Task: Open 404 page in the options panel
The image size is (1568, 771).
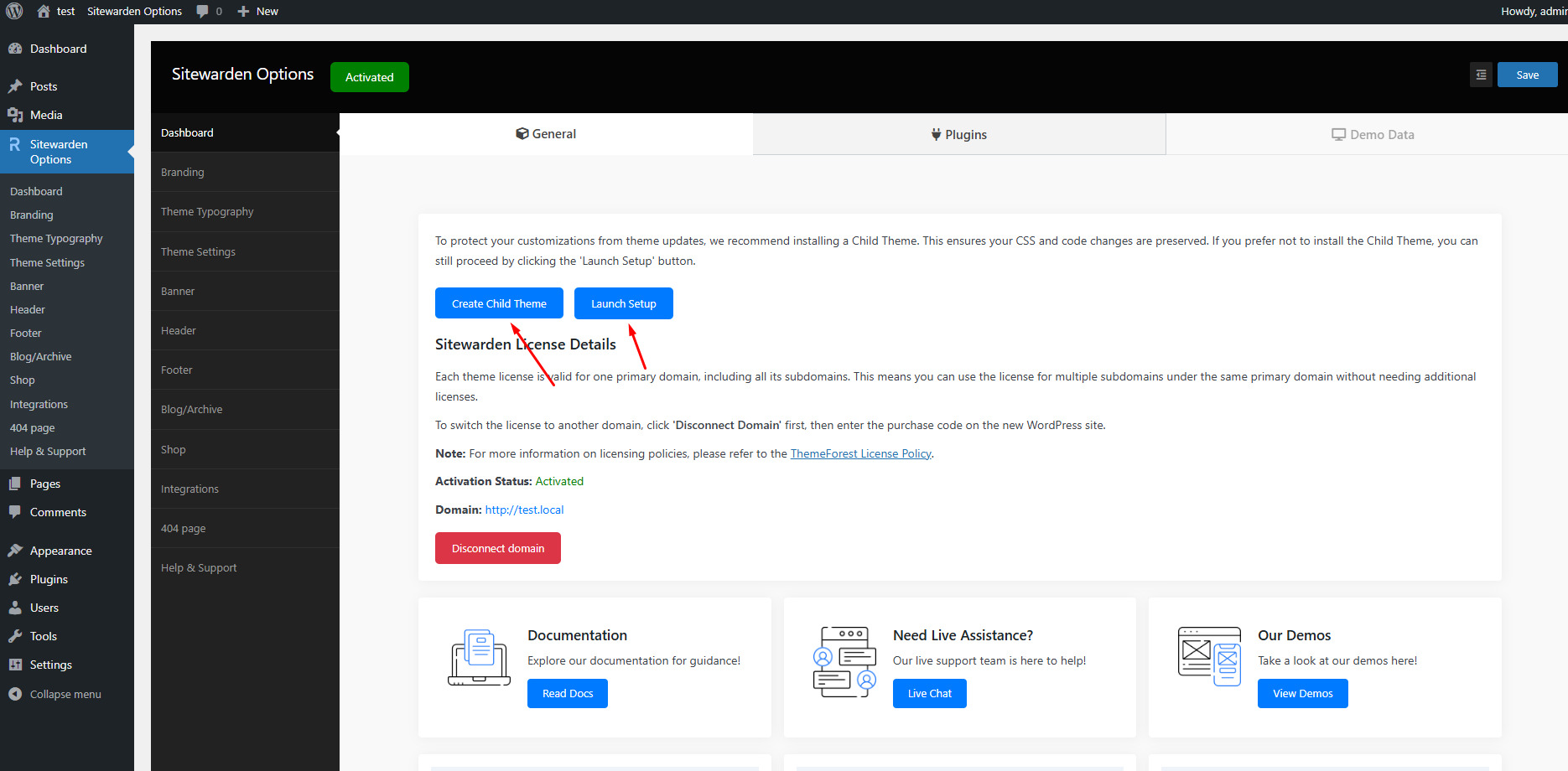Action: (x=245, y=528)
